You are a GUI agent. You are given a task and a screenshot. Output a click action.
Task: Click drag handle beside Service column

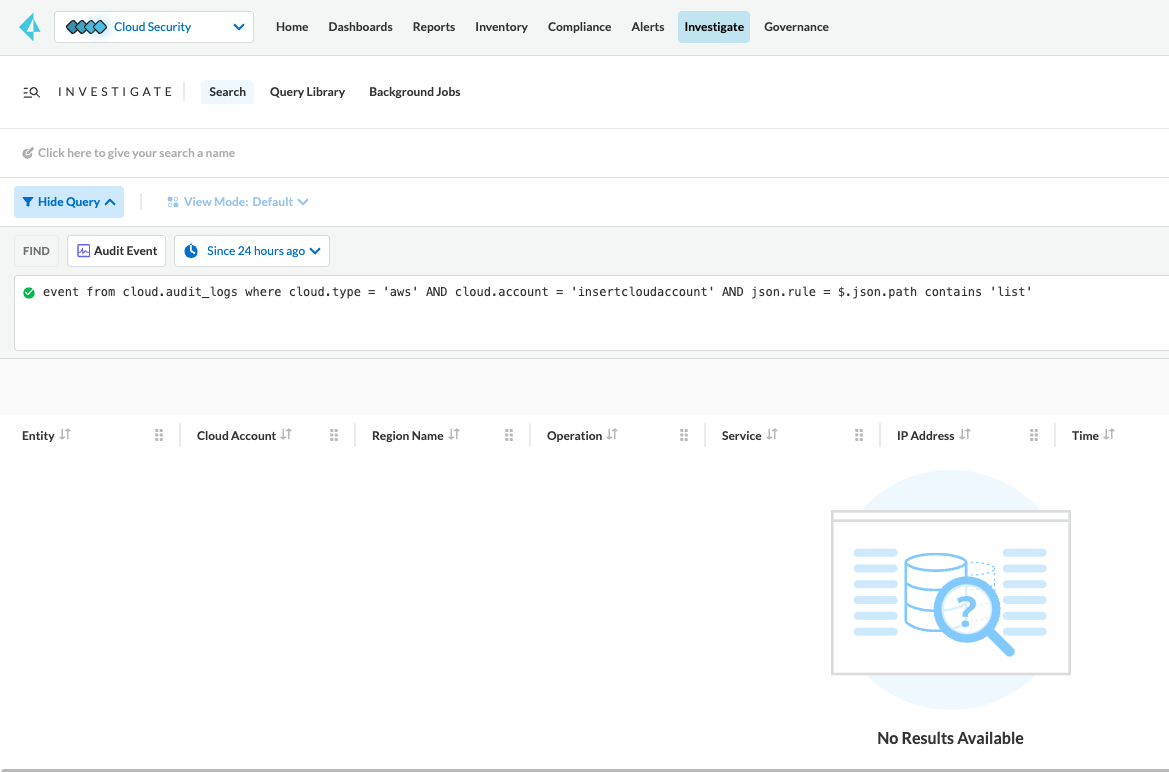[859, 435]
